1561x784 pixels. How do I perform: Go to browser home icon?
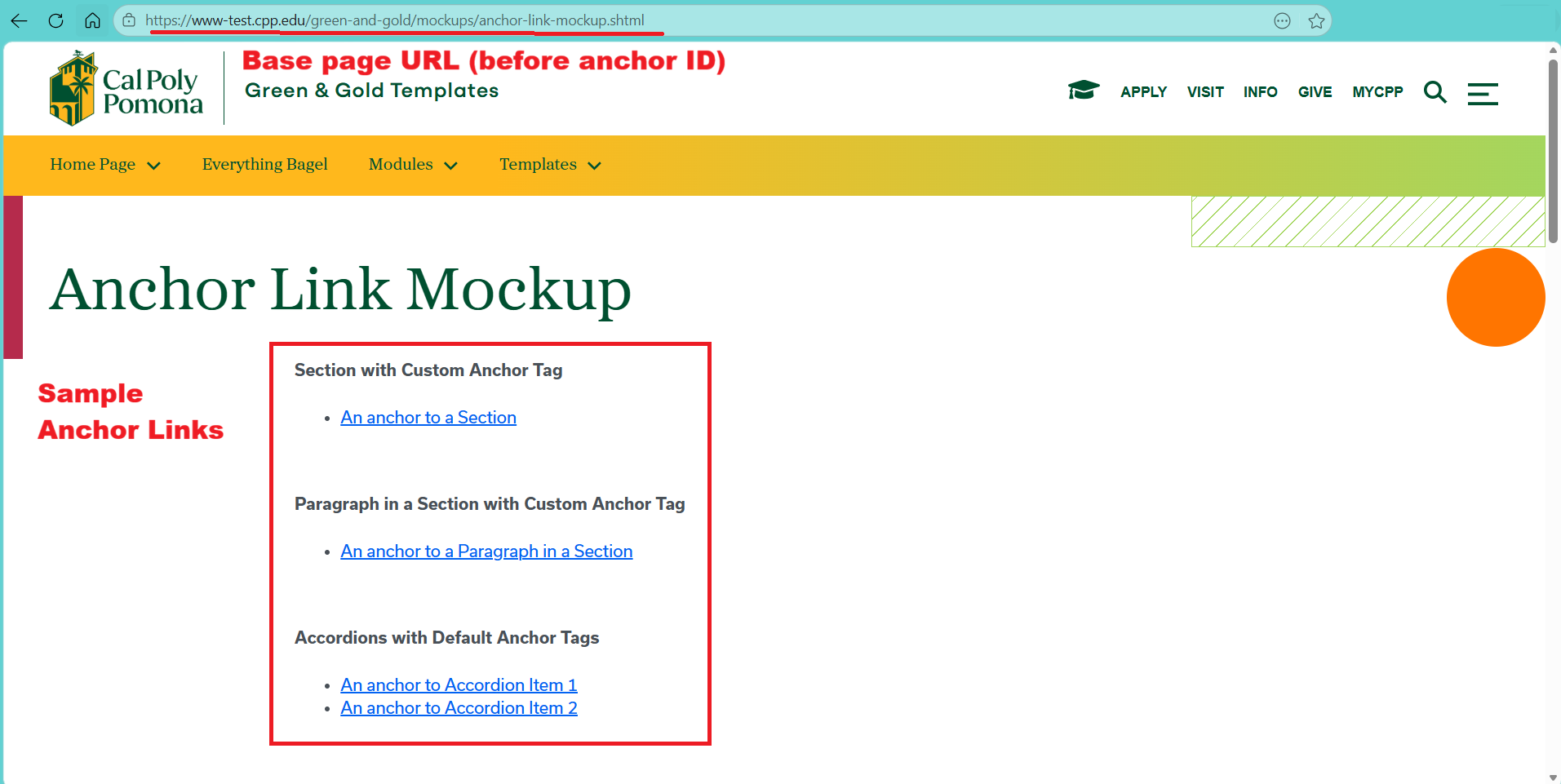92,20
